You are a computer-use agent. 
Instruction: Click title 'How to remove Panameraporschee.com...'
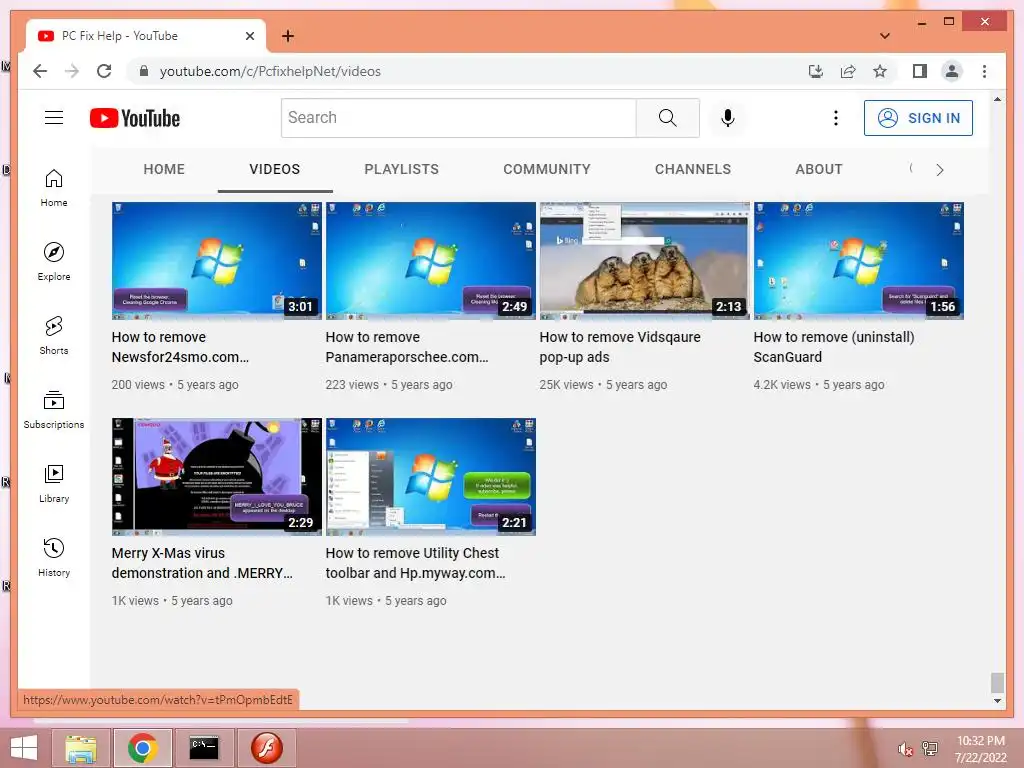[407, 347]
